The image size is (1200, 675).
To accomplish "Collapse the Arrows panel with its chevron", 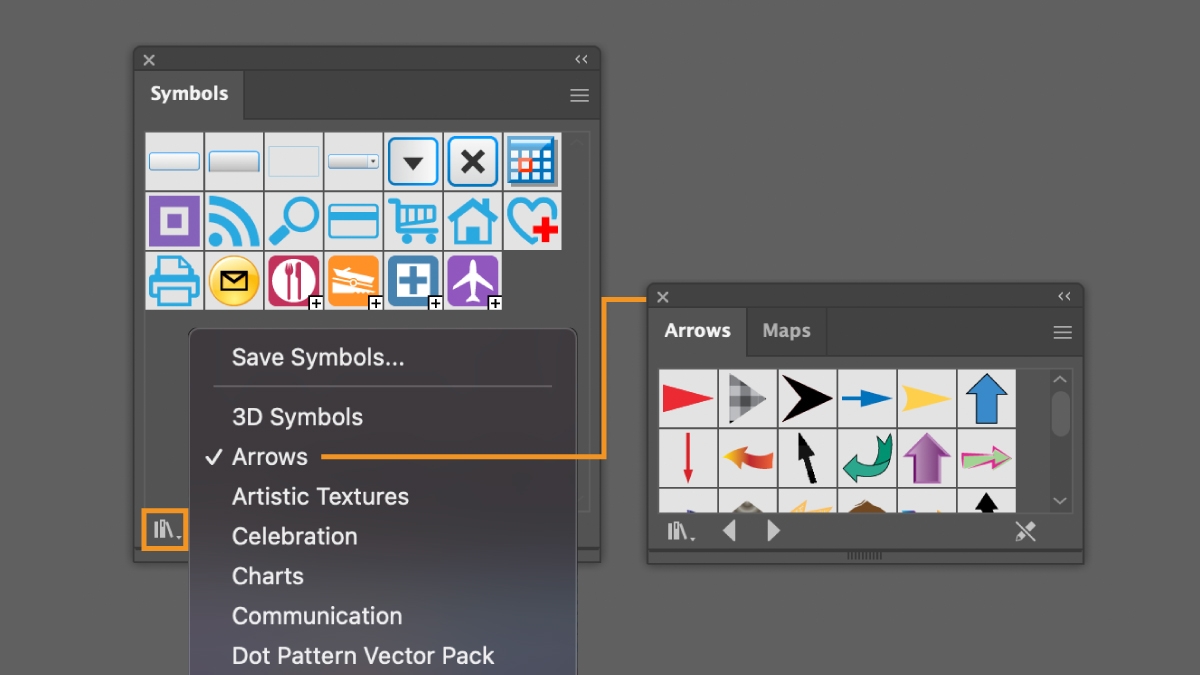I will (x=1064, y=296).
